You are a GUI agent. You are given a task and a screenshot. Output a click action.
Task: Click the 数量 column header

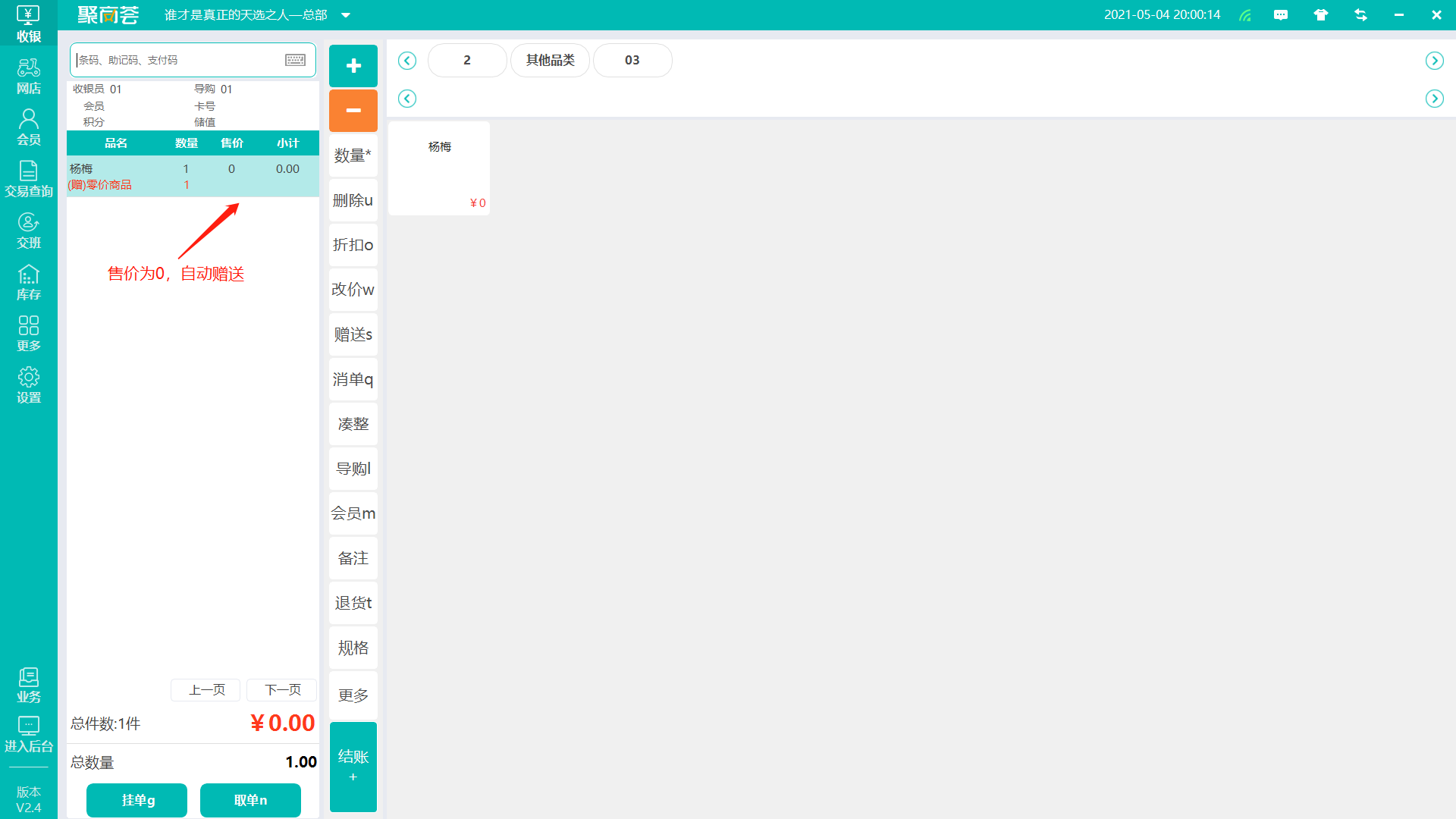(x=187, y=143)
